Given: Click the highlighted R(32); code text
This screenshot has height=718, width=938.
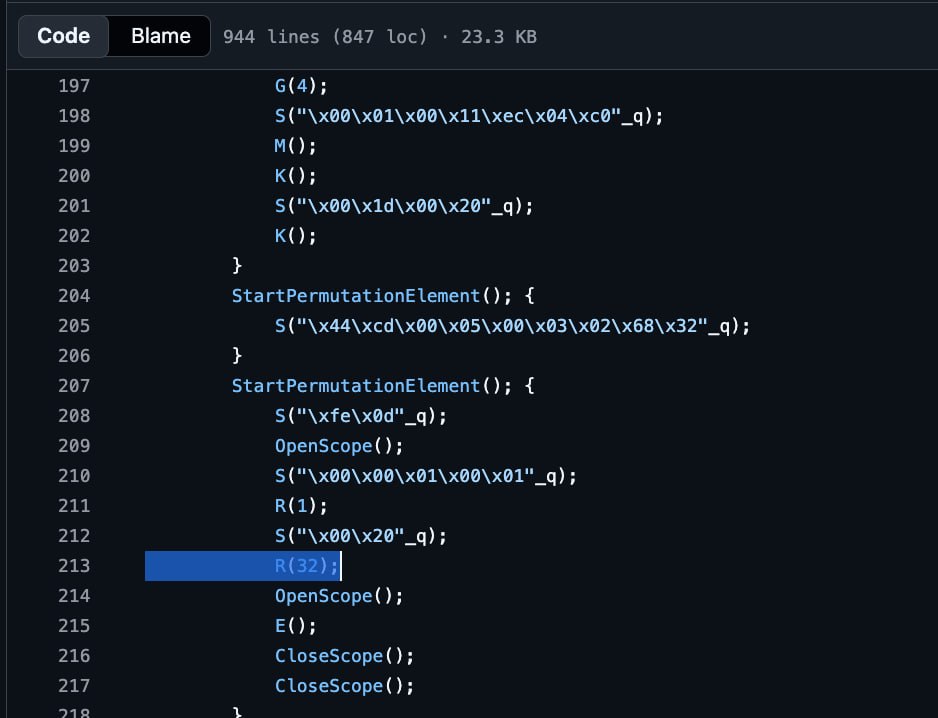Looking at the screenshot, I should coord(307,566).
